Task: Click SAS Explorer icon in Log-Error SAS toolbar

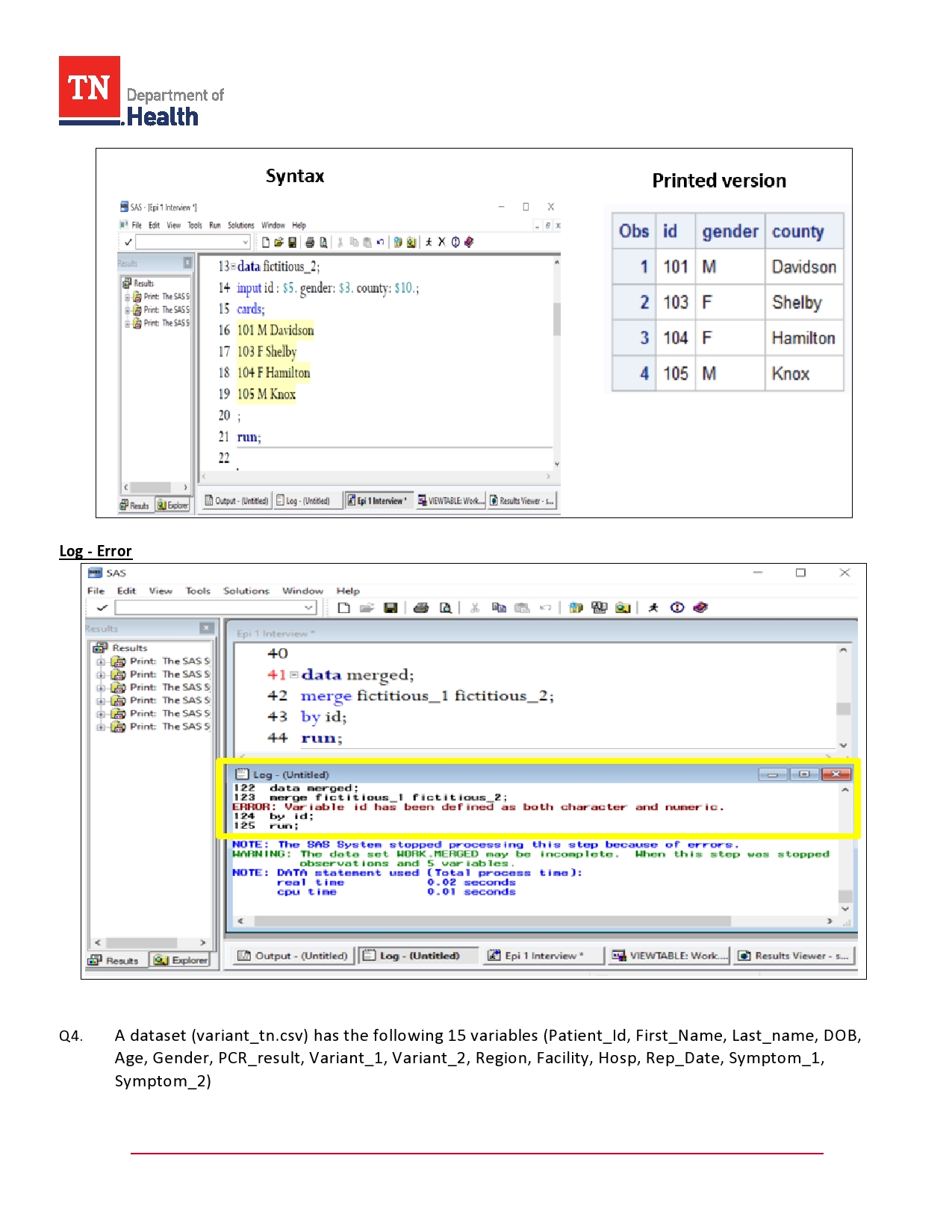Action: [623, 608]
